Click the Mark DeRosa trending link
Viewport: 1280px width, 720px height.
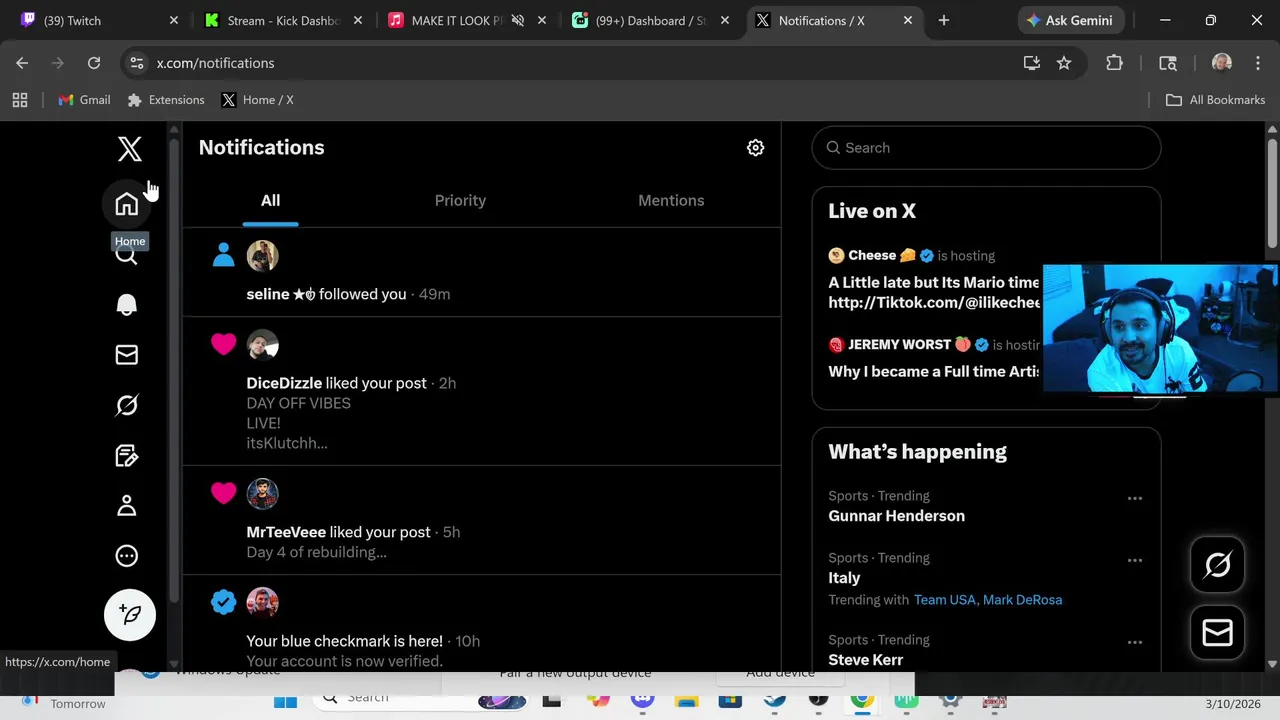(x=1022, y=600)
